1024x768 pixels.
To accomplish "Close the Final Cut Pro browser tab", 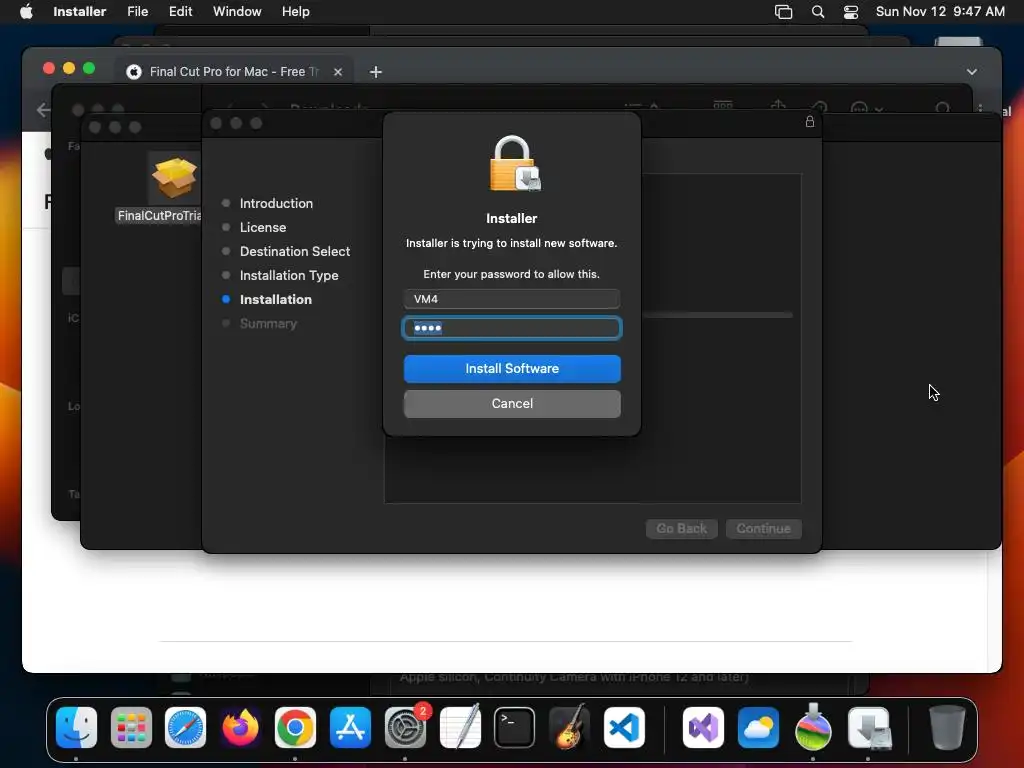I will 338,72.
